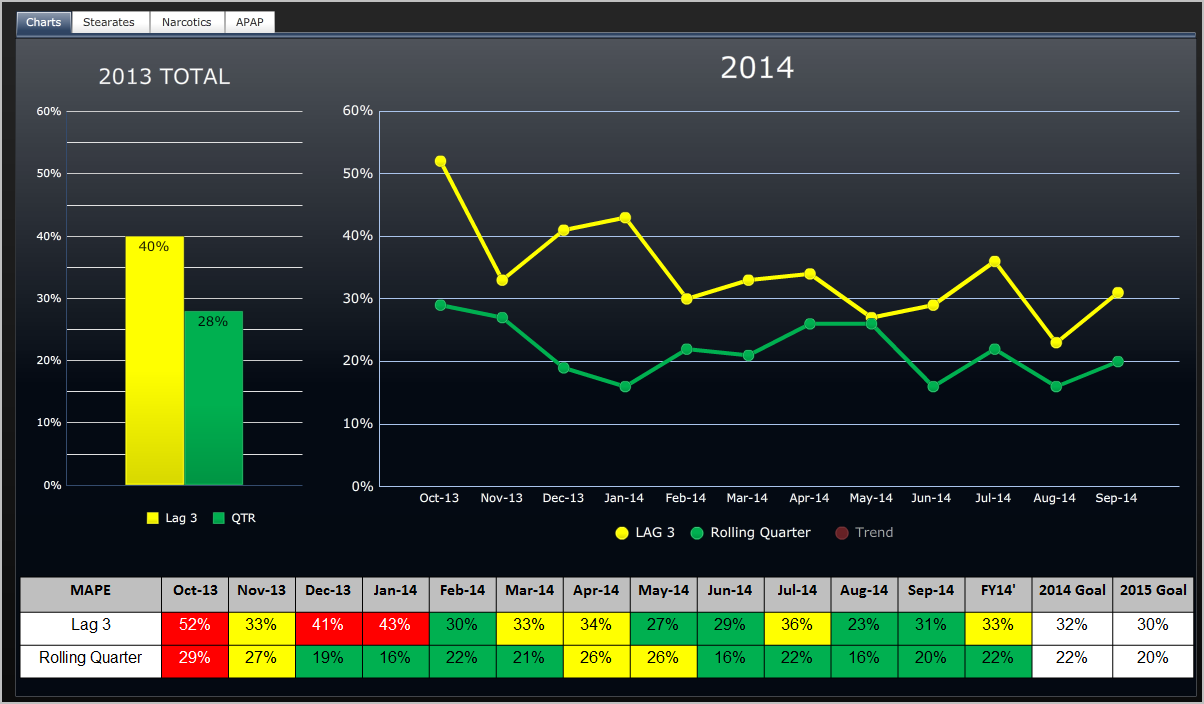
Task: Click the dark red Trend legend dot
Action: [843, 533]
